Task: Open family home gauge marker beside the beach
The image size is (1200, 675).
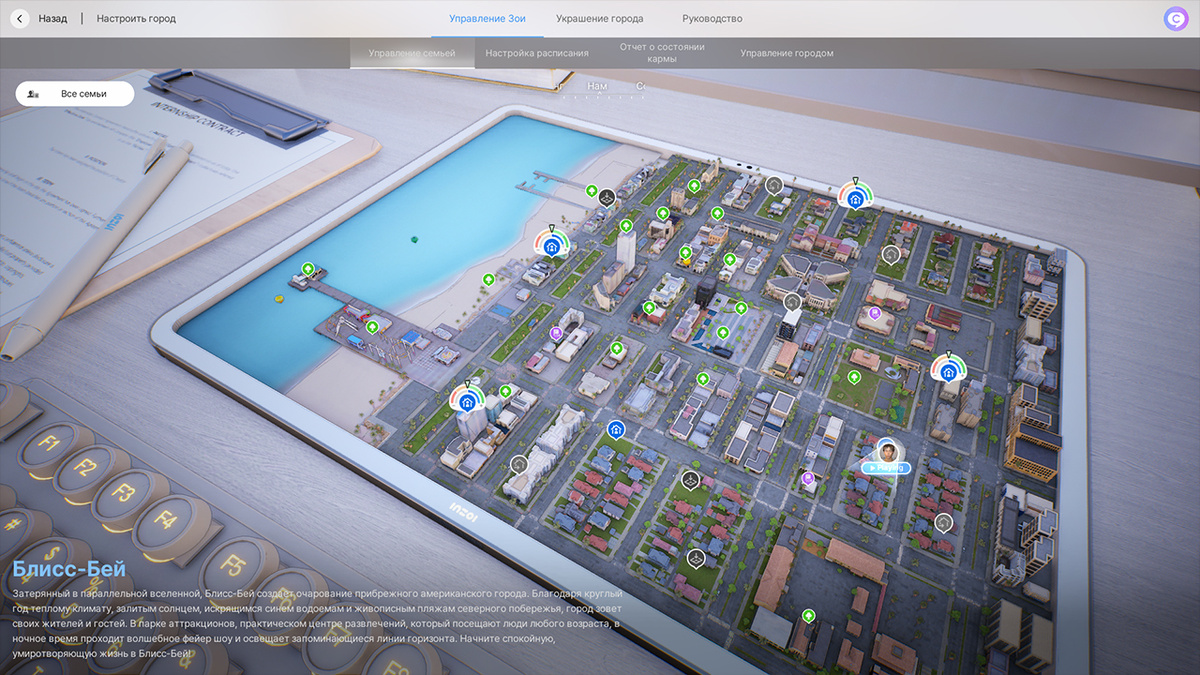Action: click(x=551, y=244)
